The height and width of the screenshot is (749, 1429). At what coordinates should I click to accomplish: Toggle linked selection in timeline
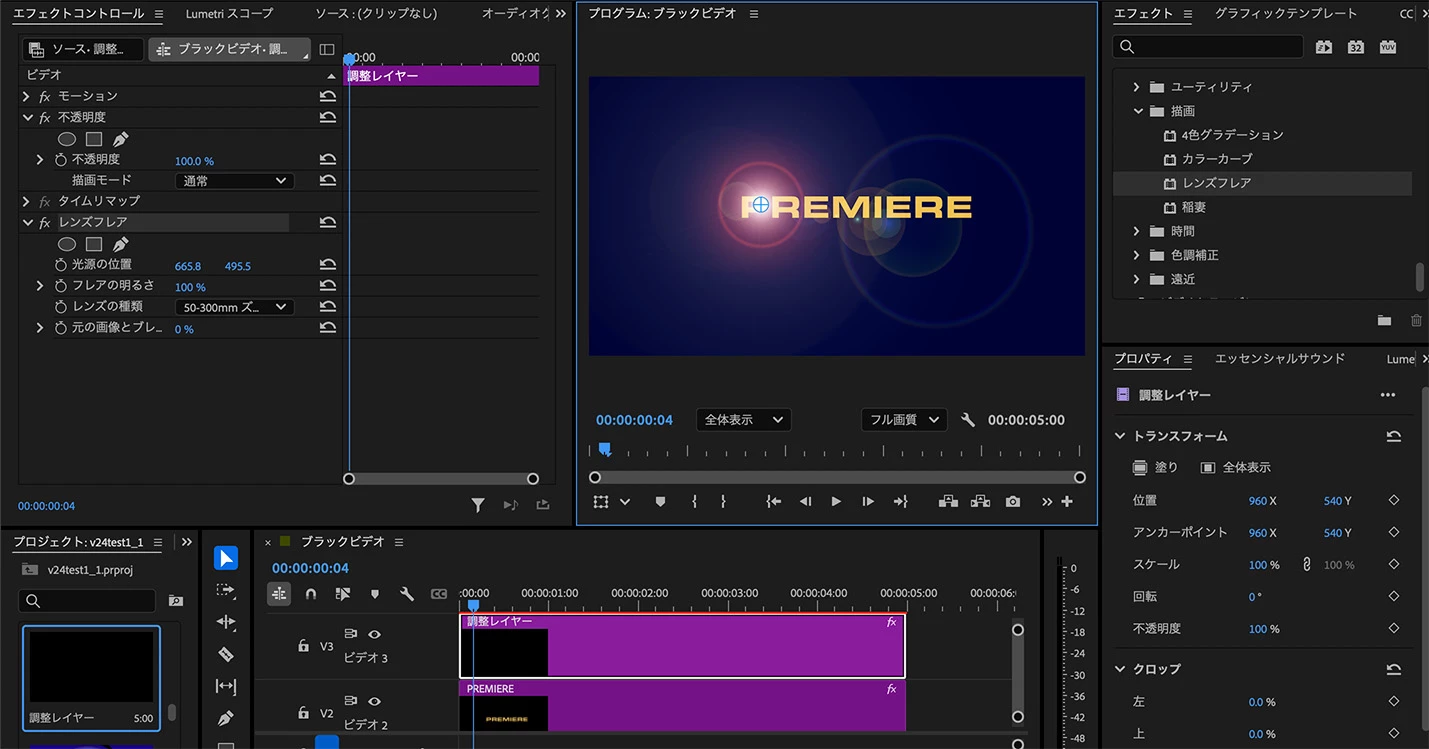click(x=343, y=593)
